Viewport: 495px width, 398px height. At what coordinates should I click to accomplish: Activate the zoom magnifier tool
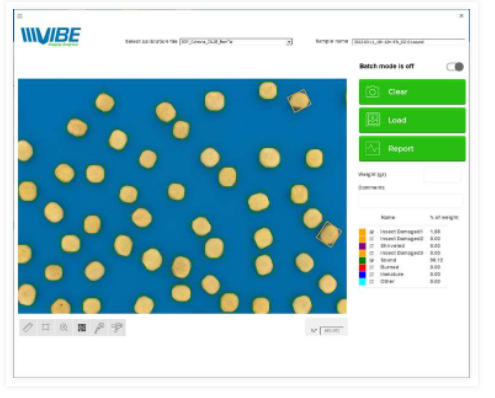coord(64,327)
